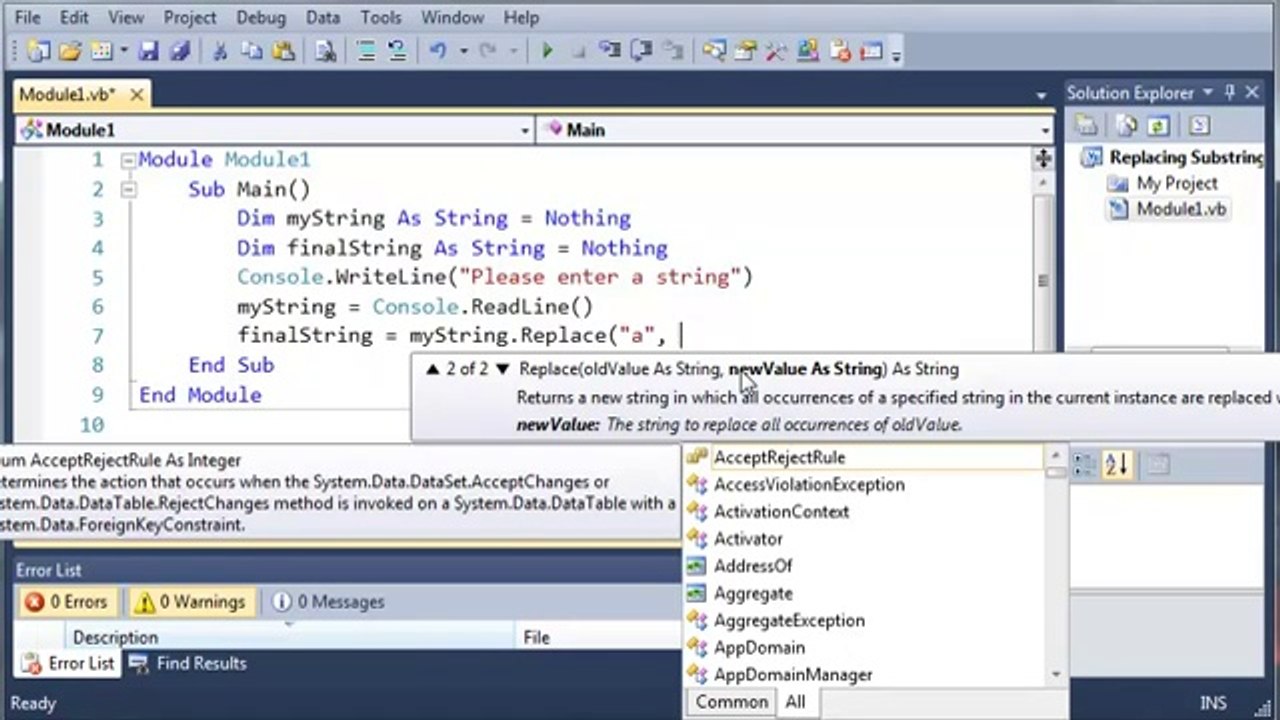Open the Window menu
The height and width of the screenshot is (720, 1280).
coord(453,17)
